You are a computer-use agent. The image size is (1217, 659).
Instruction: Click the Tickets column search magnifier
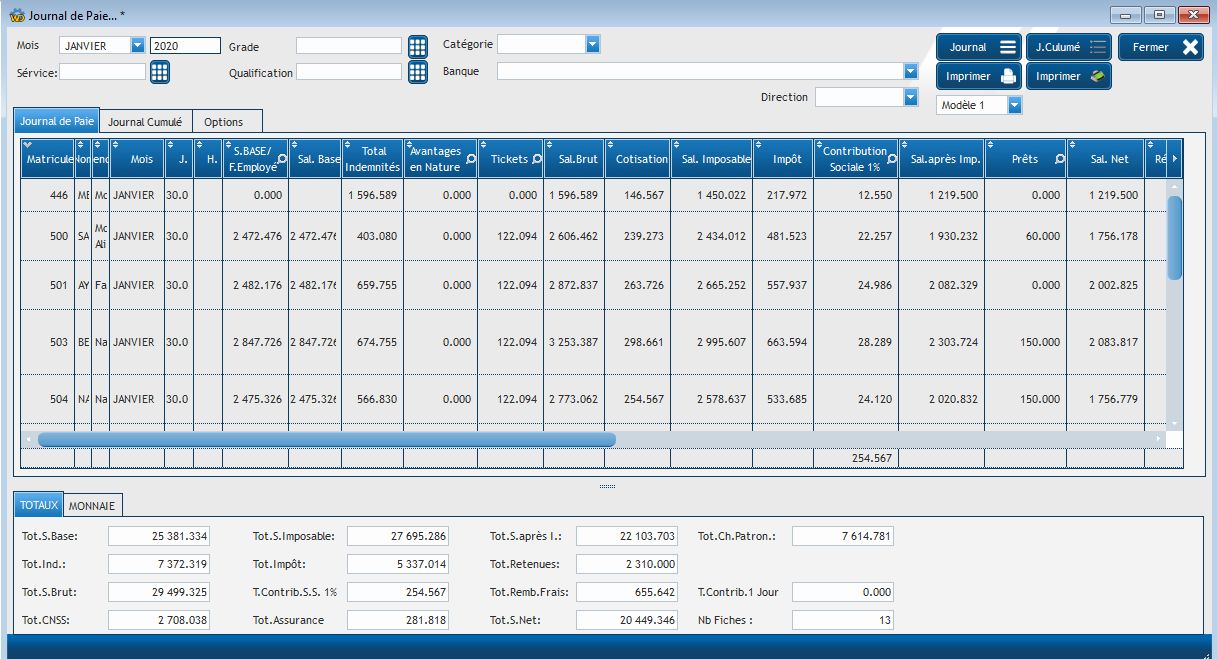click(537, 160)
